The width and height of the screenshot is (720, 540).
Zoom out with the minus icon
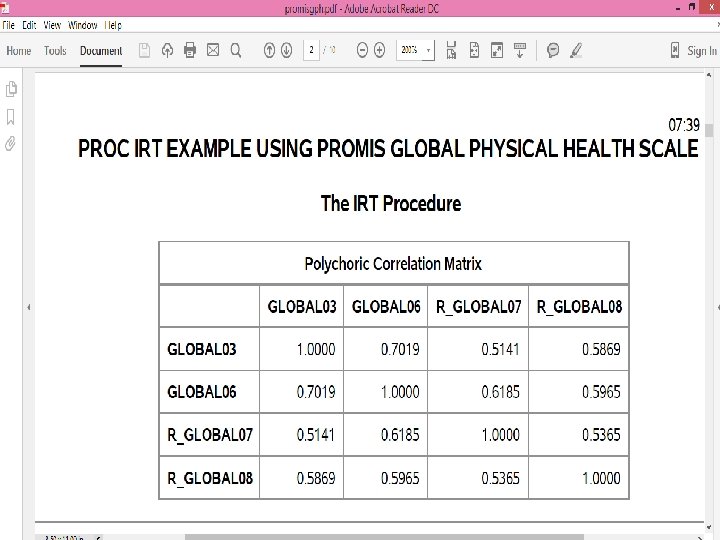click(362, 50)
